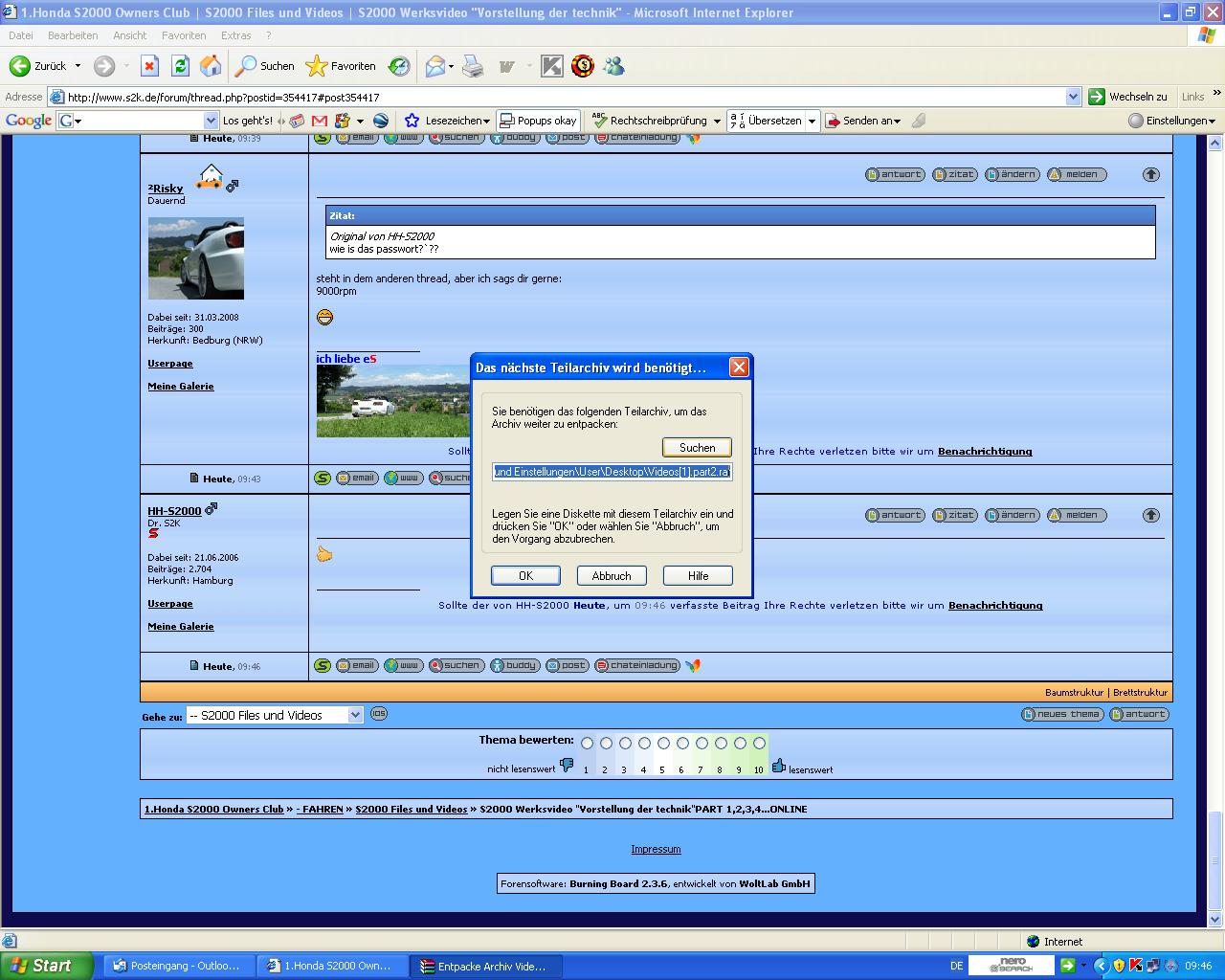Open the Impressum link
The height and width of the screenshot is (980, 1225).
656,849
